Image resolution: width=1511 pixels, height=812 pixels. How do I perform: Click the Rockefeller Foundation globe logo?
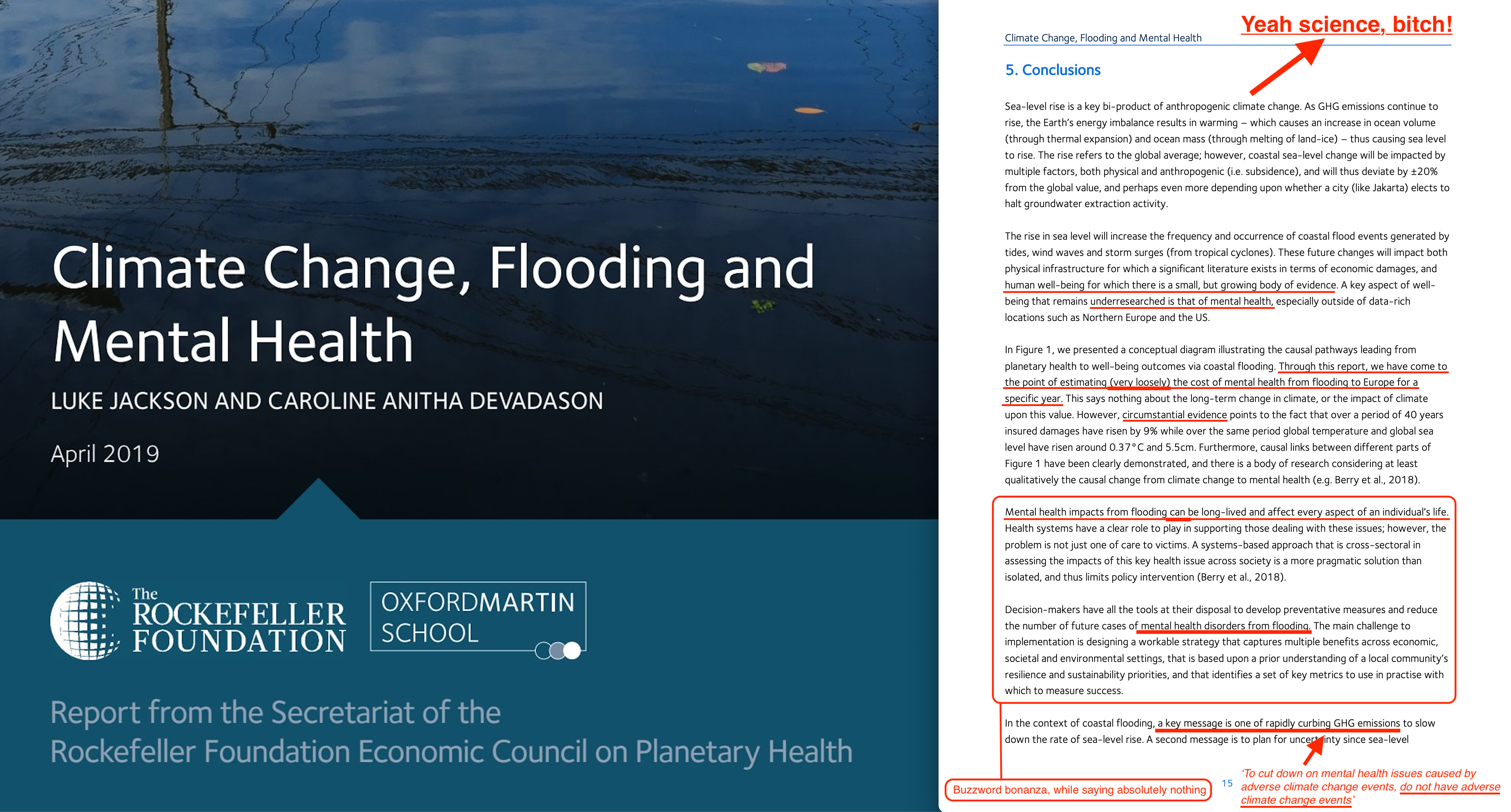point(86,620)
